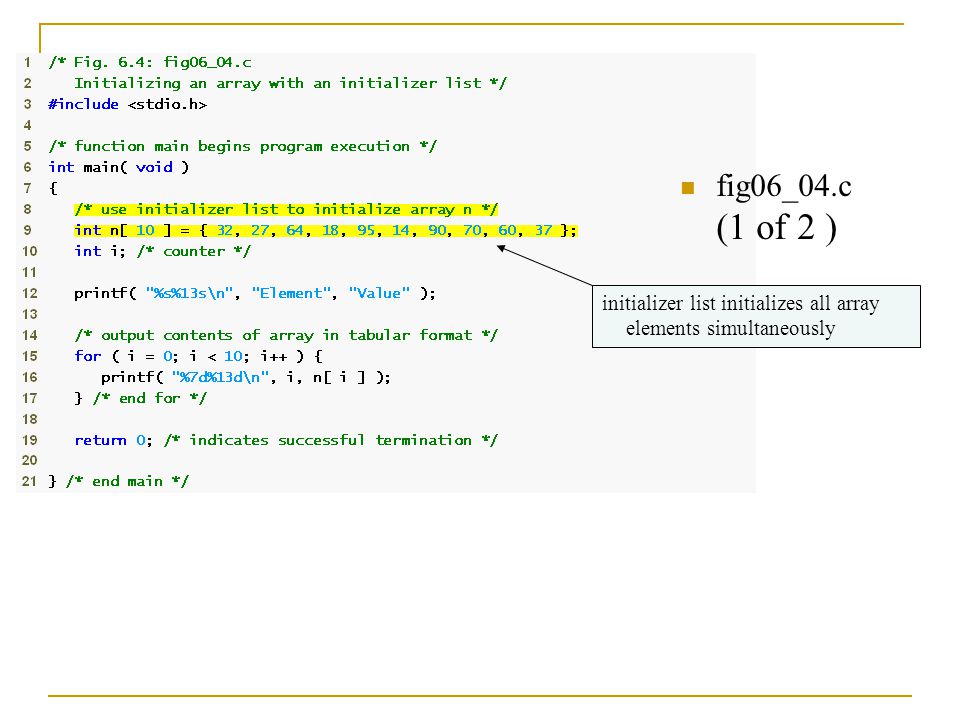The image size is (960, 720).
Task: Click the 'for' keyword on line 15
Action: 88,356
